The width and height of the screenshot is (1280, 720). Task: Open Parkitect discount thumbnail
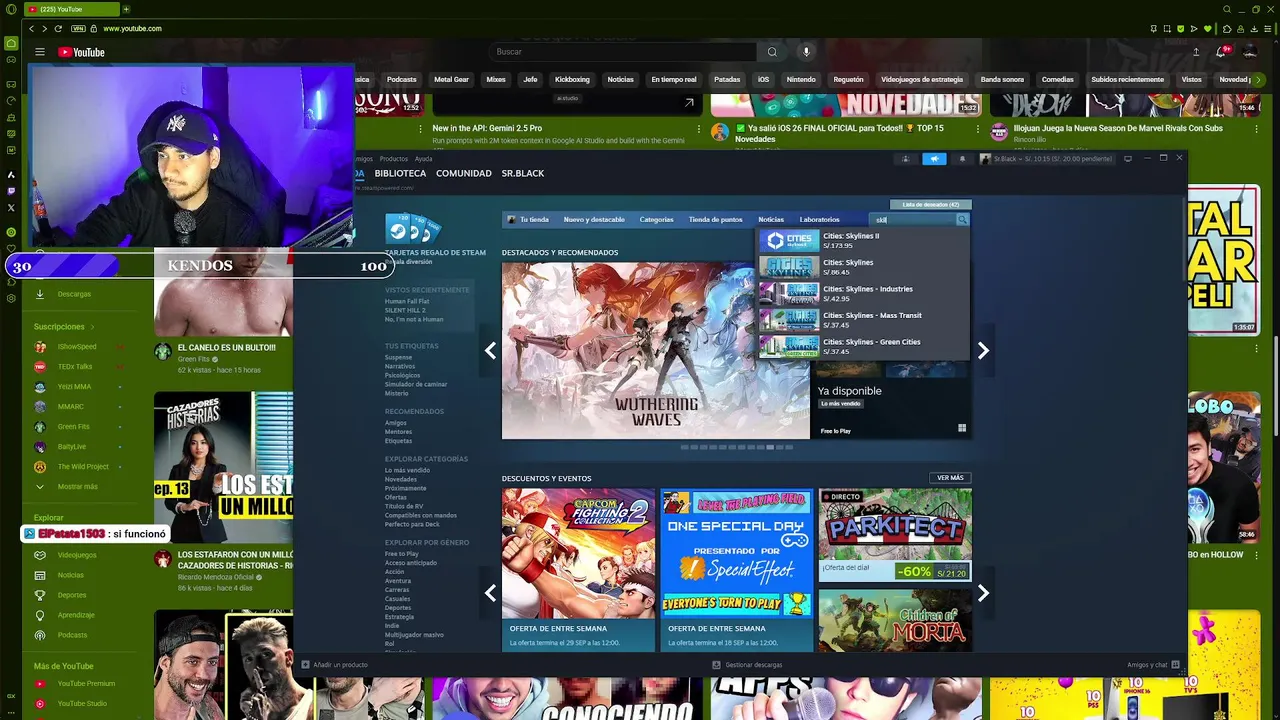click(895, 535)
